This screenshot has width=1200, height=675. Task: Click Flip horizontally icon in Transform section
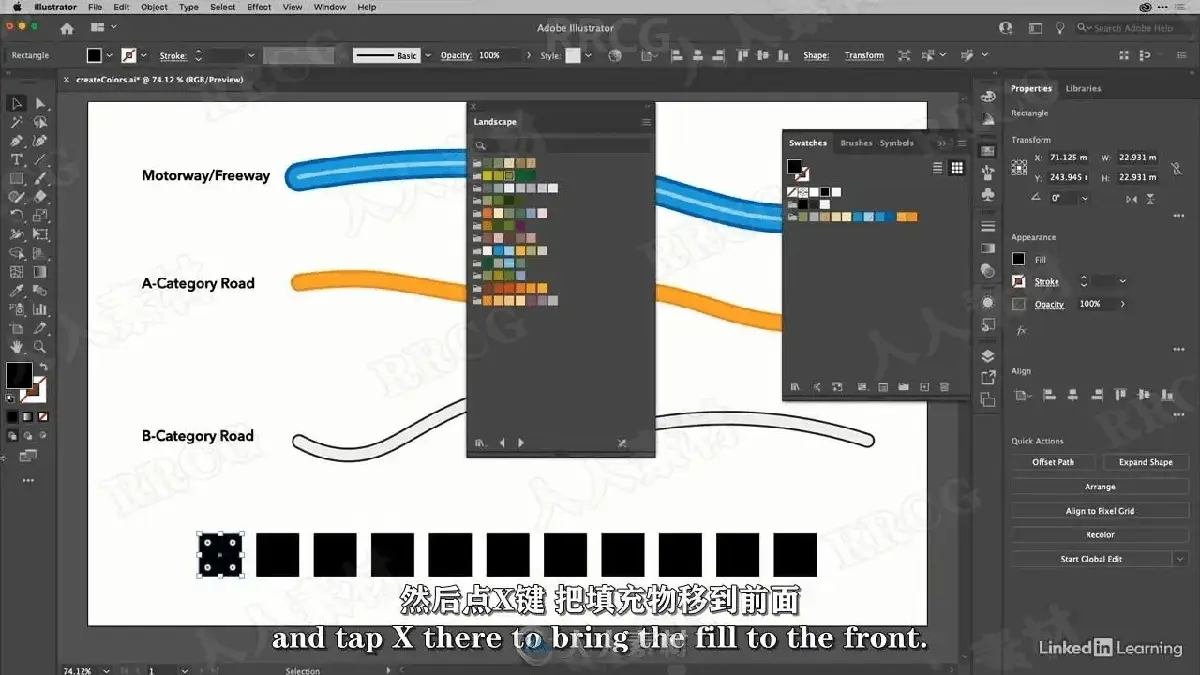pyautogui.click(x=1132, y=199)
